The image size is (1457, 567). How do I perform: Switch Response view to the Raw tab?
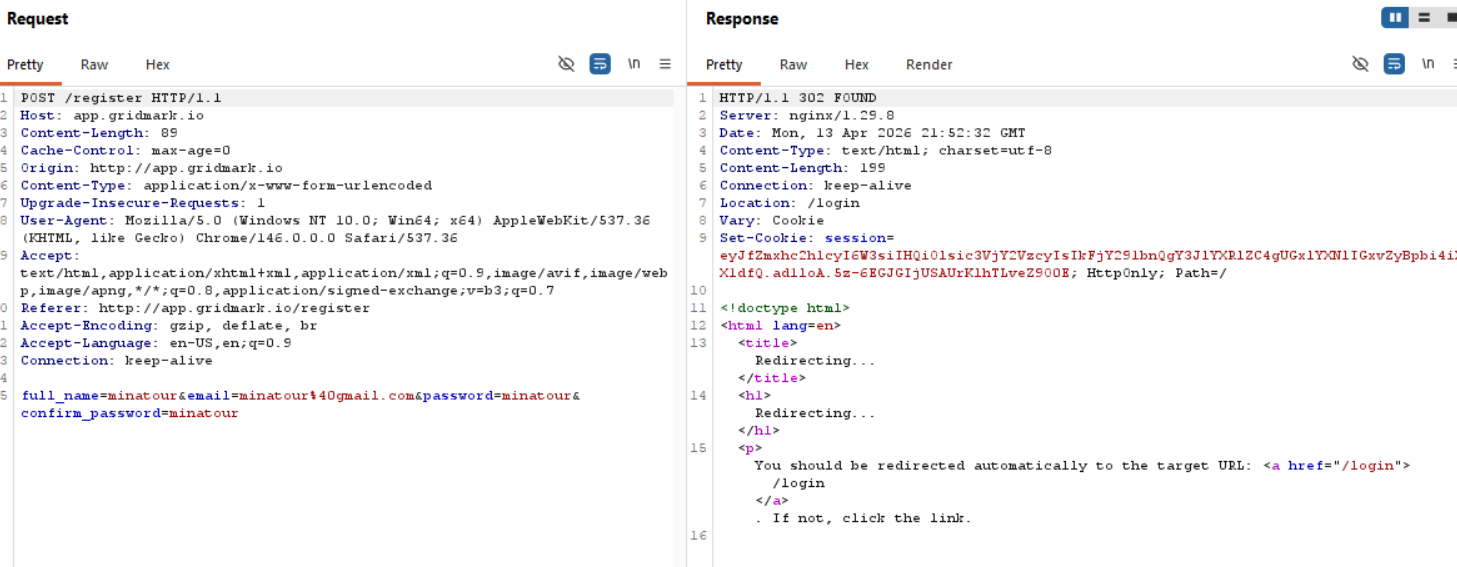tap(793, 65)
